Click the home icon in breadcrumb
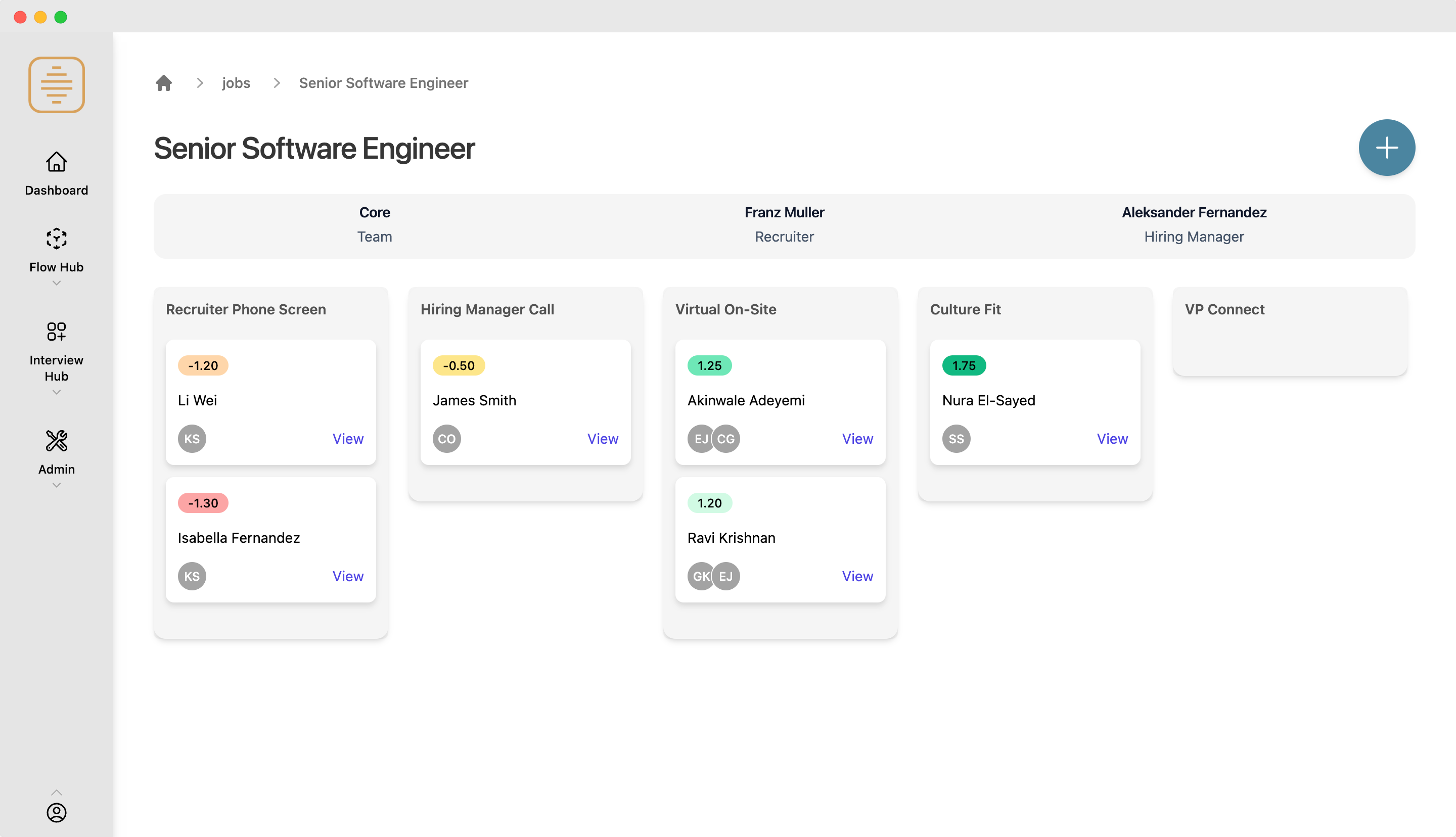 point(164,83)
